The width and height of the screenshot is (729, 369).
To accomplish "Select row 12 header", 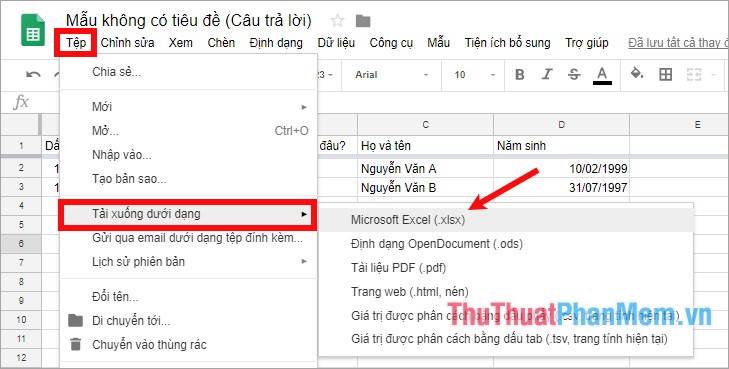I will 21,358.
